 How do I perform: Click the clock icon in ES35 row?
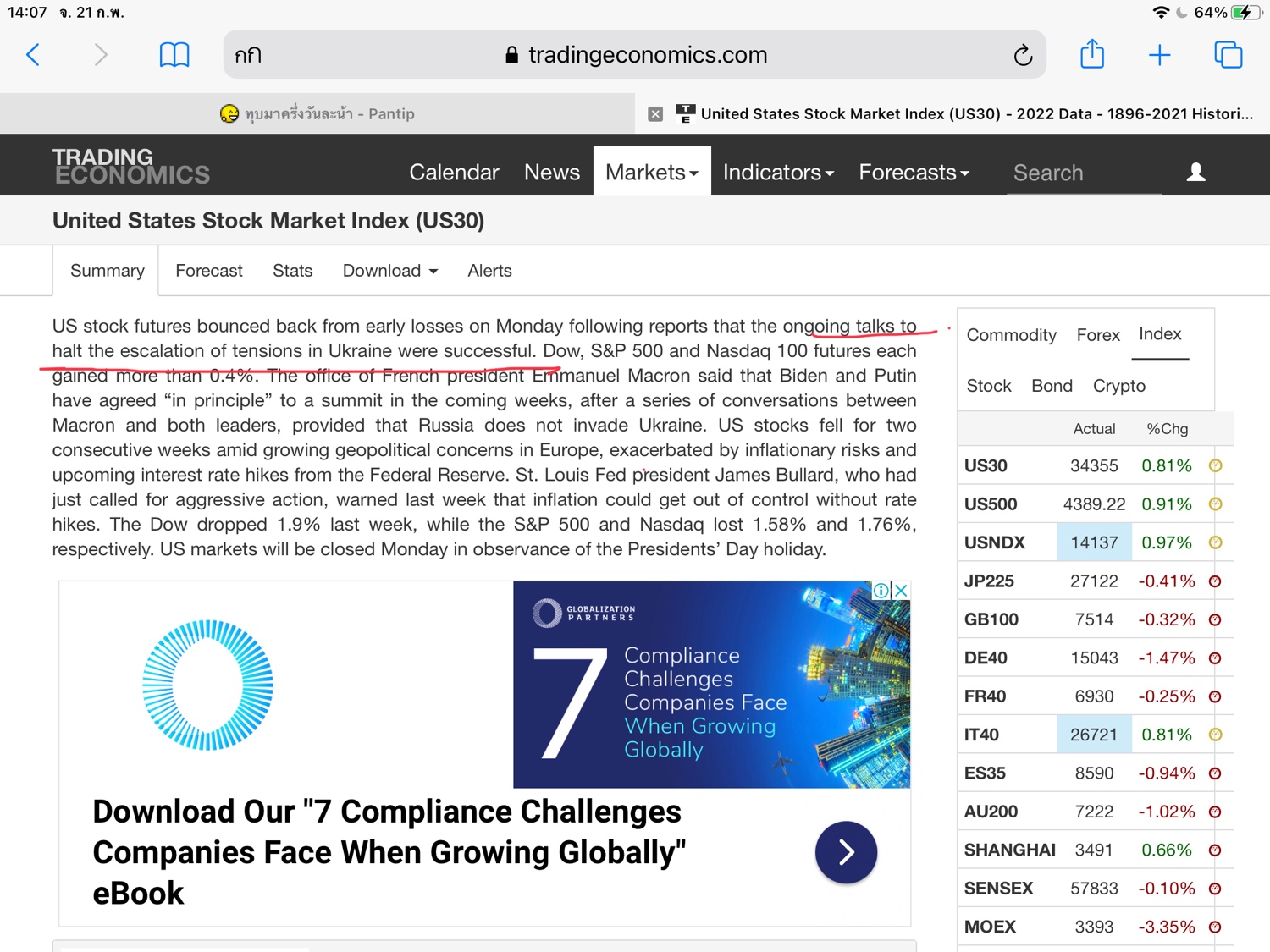click(x=1215, y=773)
